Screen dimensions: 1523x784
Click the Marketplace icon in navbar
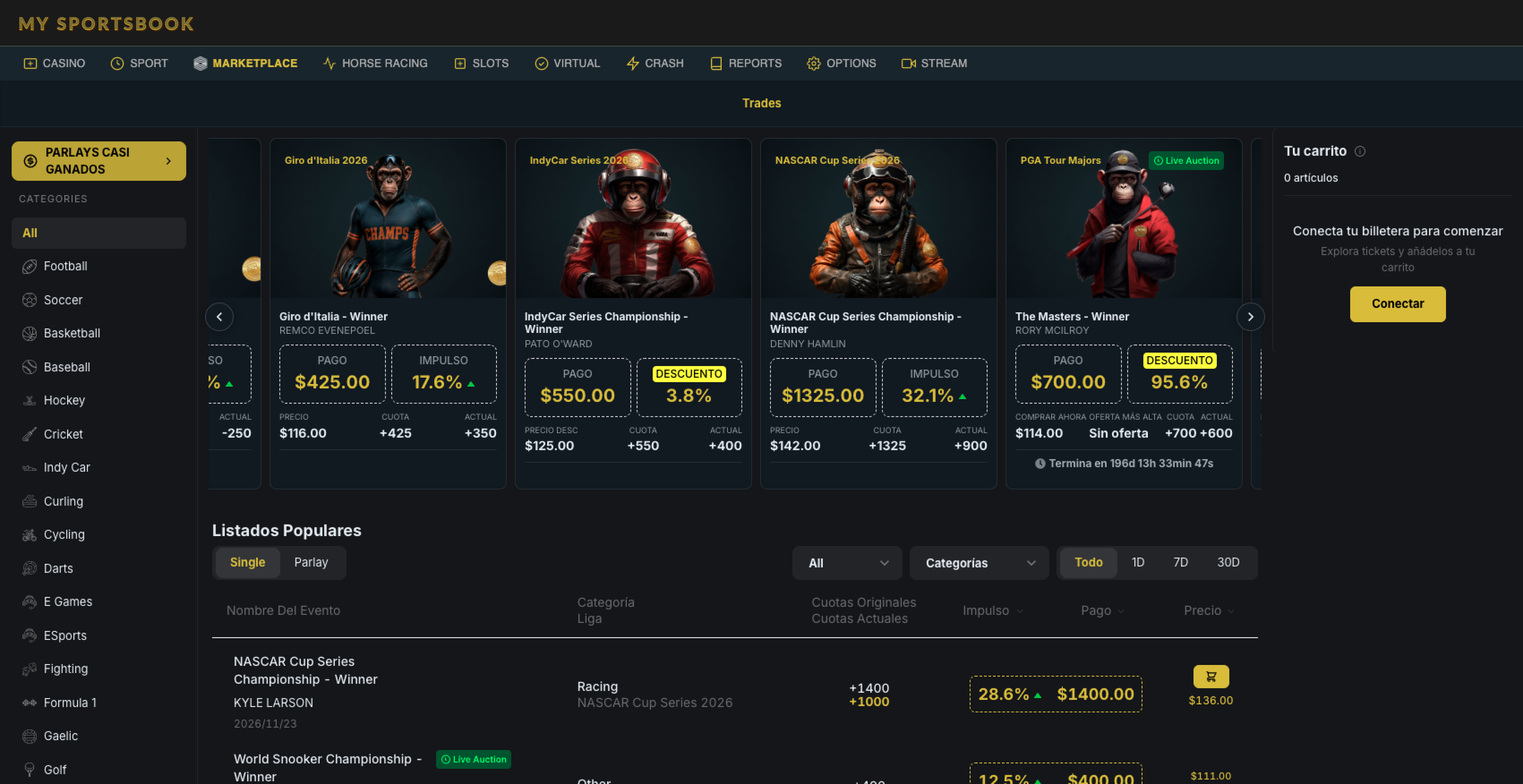tap(201, 63)
